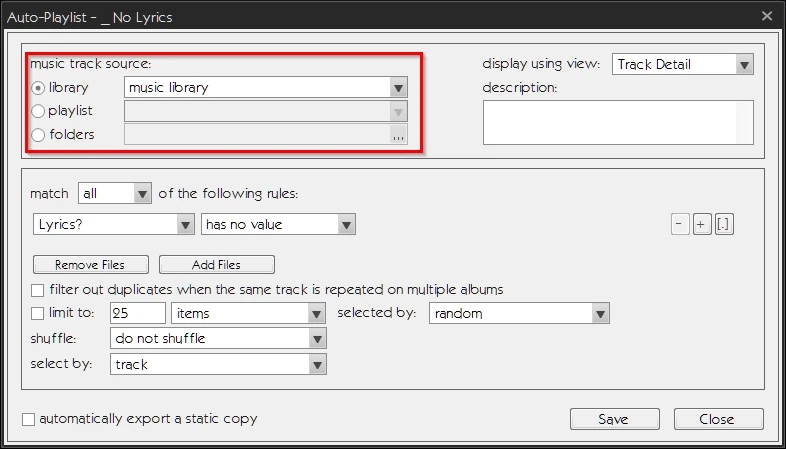Enable automatically export a static copy
The image size is (786, 449).
[29, 419]
